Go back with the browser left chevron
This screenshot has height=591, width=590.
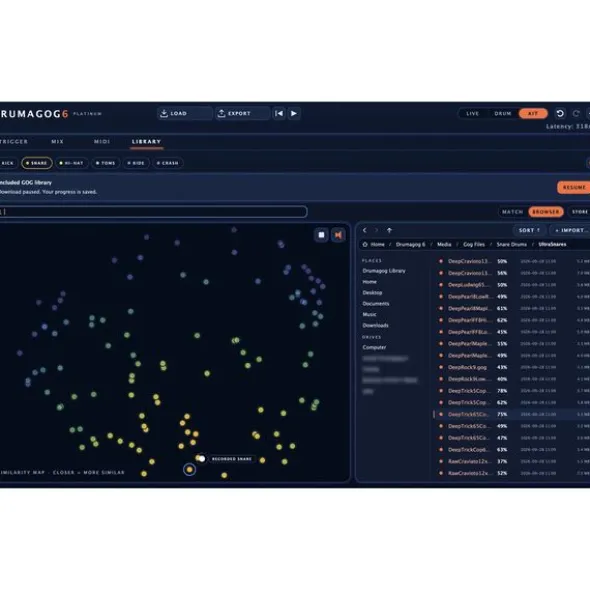pos(365,230)
